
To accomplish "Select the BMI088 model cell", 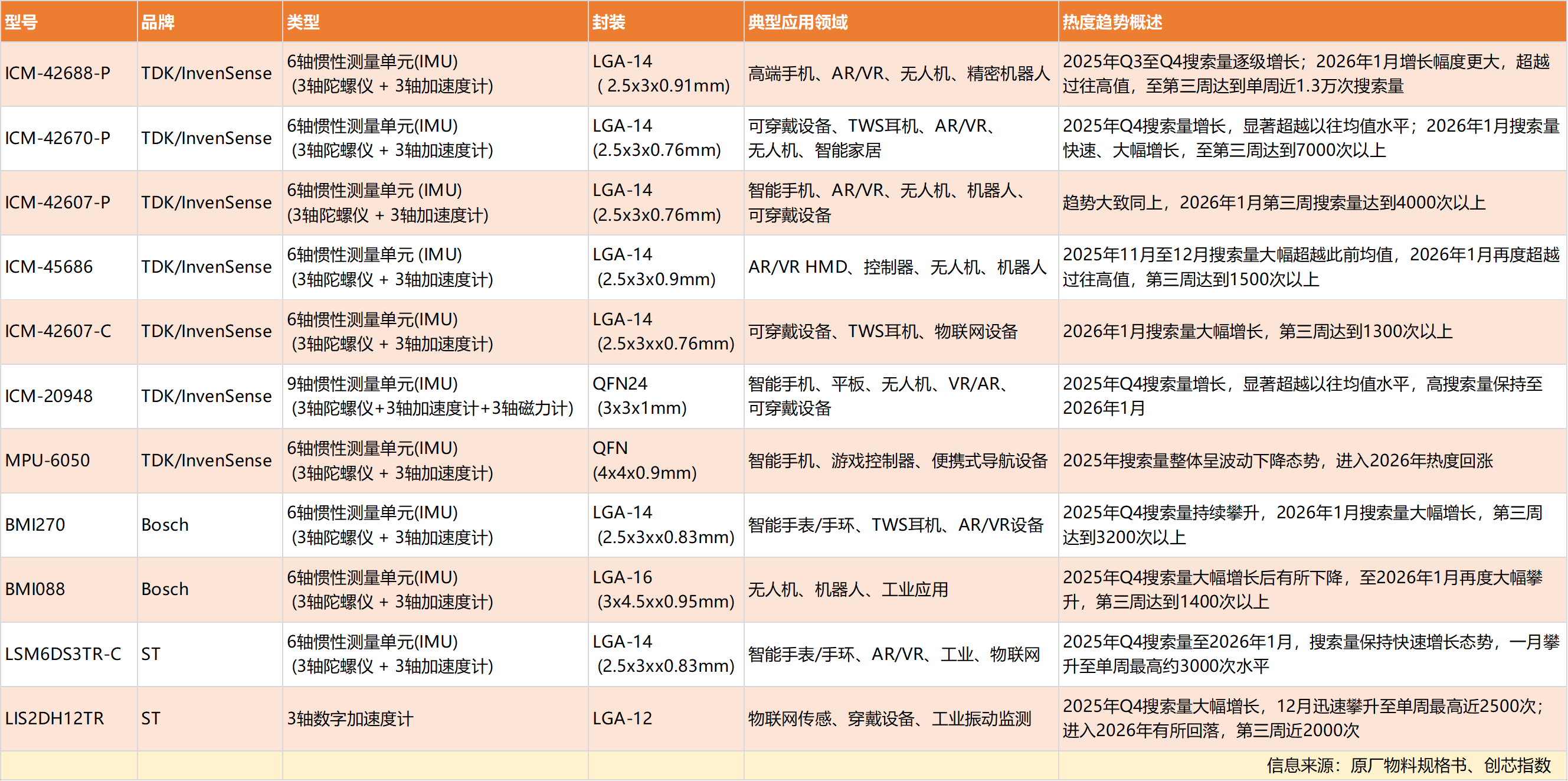I will 35,589.
